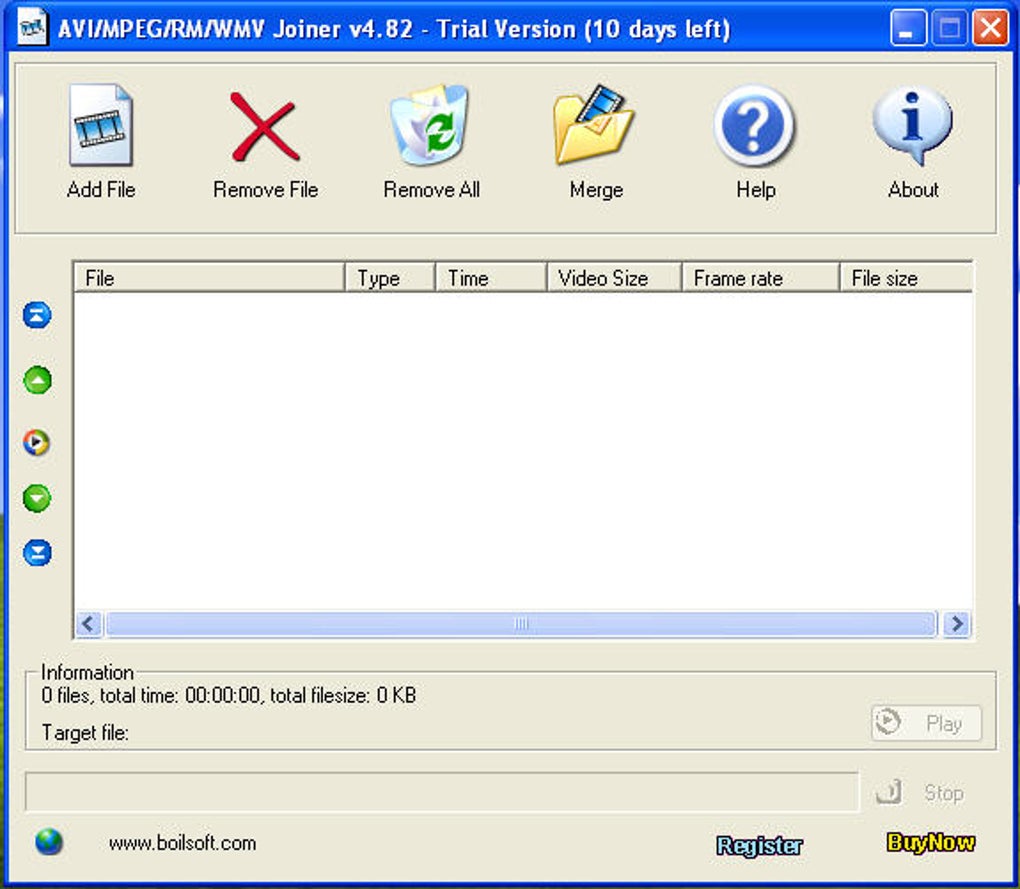This screenshot has height=889, width=1020.
Task: Preview file with the media player icon
Action: tap(36, 442)
